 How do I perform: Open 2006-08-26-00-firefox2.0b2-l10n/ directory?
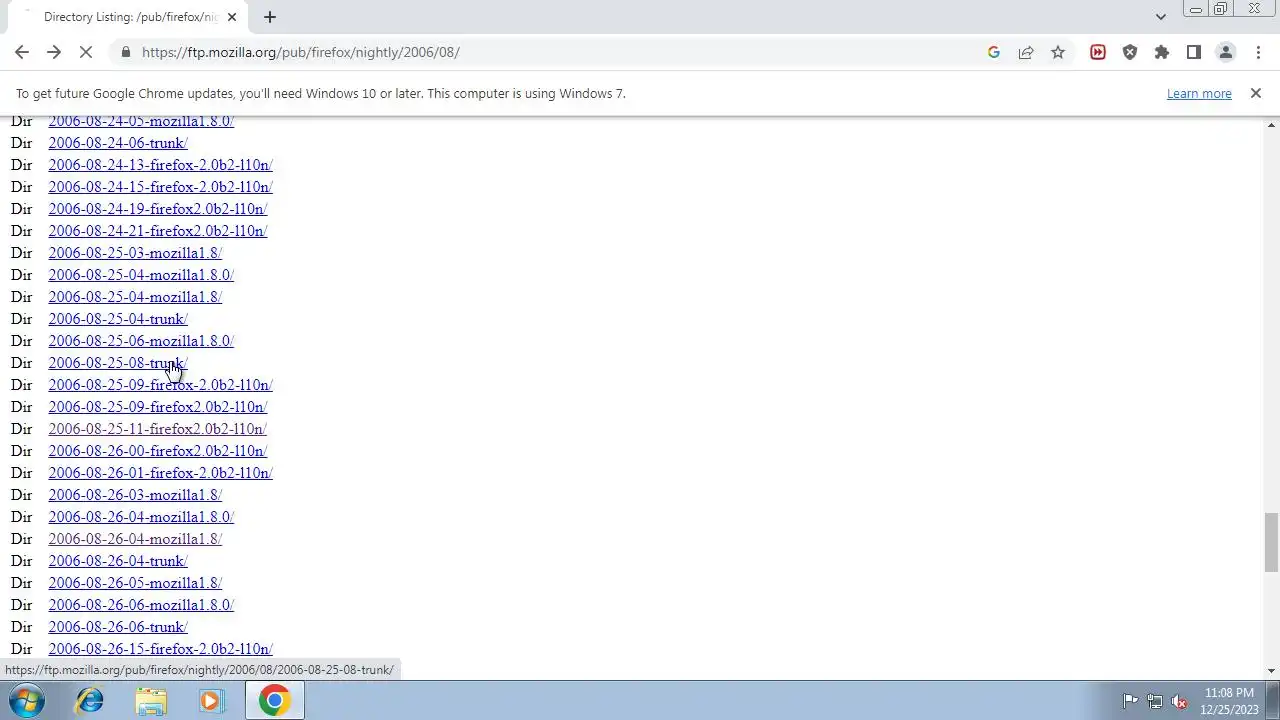click(158, 451)
